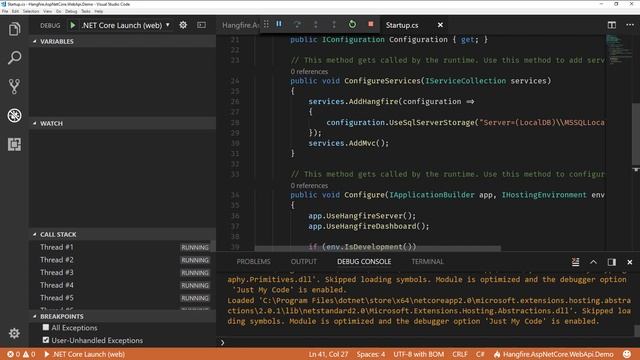Select Thread #1 in call stack
The image size is (640, 360).
[x=122, y=247]
